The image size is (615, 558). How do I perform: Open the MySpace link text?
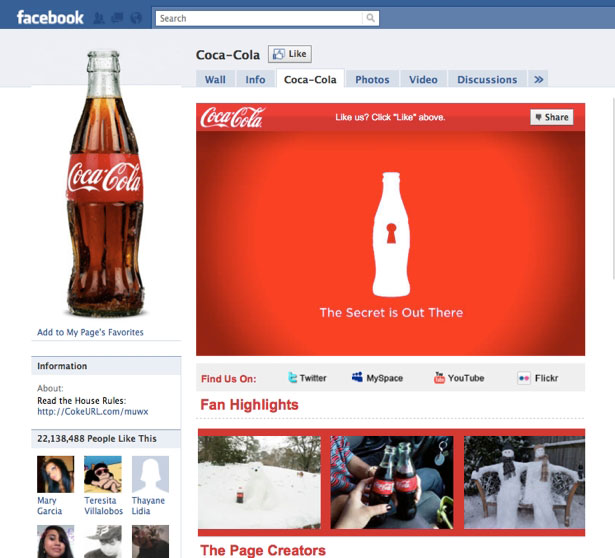[384, 378]
